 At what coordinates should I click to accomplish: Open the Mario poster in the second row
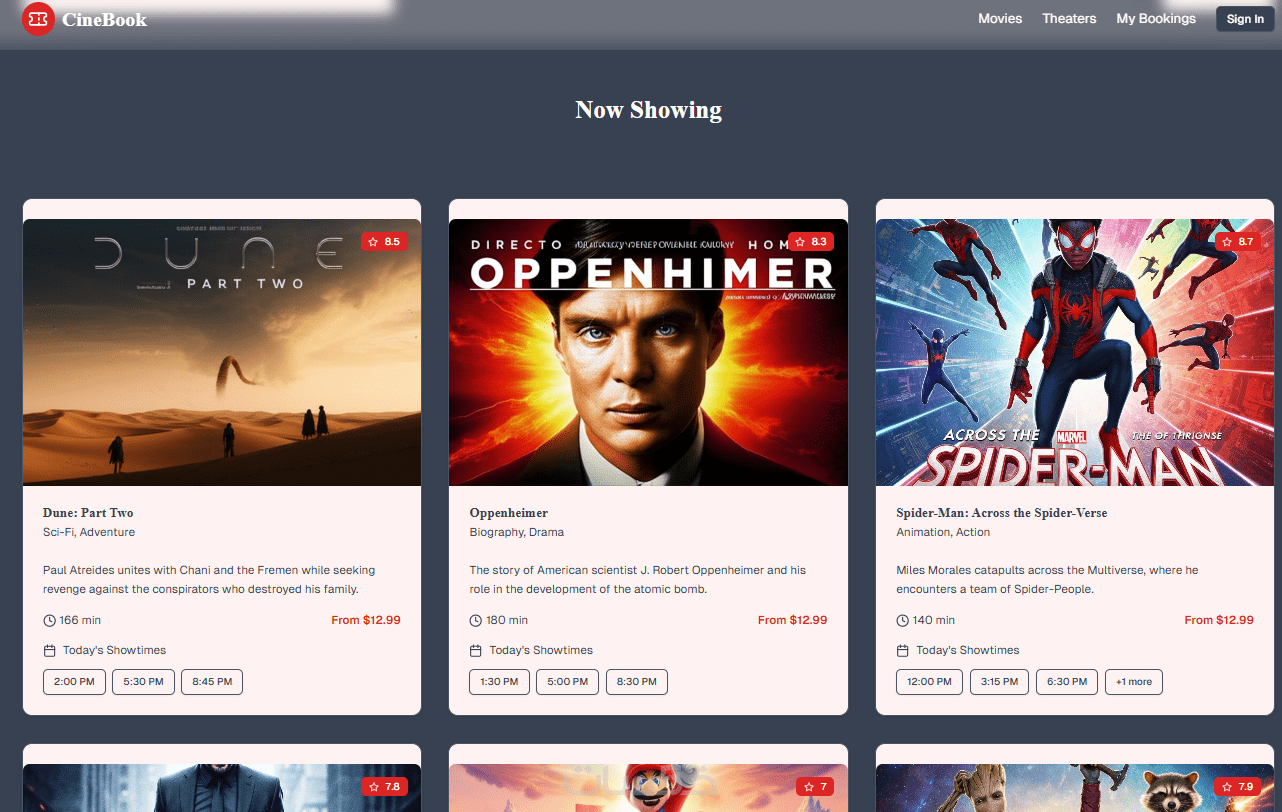pyautogui.click(x=648, y=788)
